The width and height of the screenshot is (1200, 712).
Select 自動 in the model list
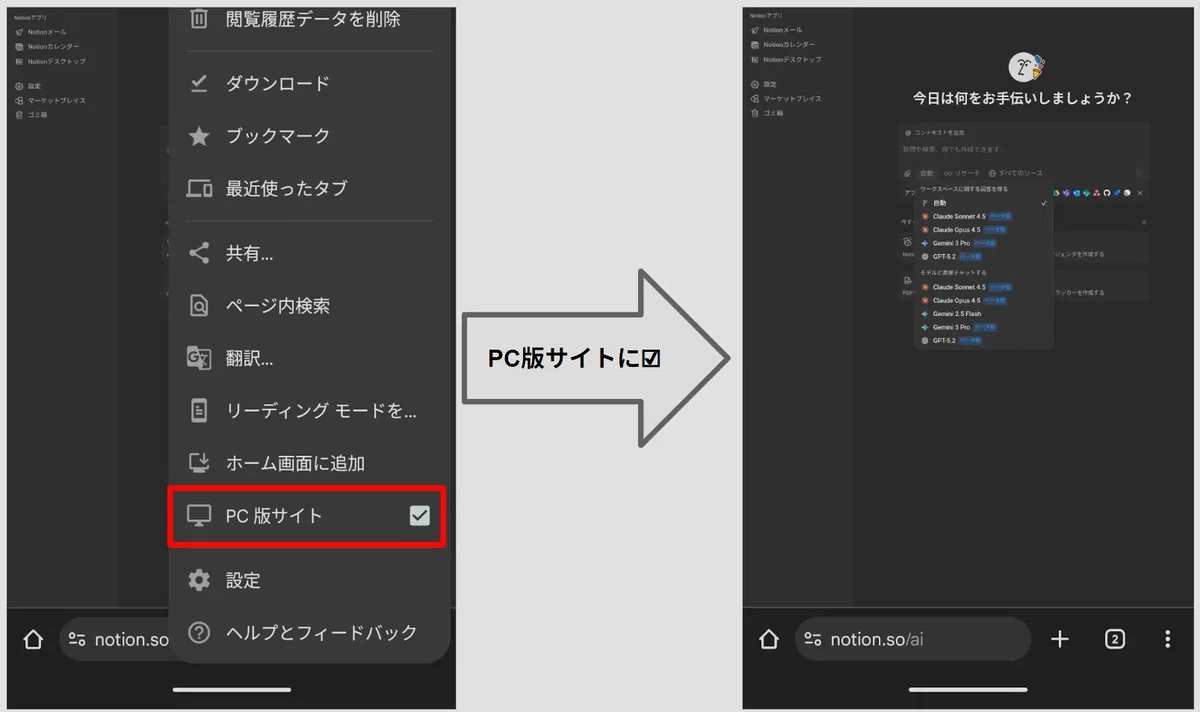pyautogui.click(x=983, y=203)
